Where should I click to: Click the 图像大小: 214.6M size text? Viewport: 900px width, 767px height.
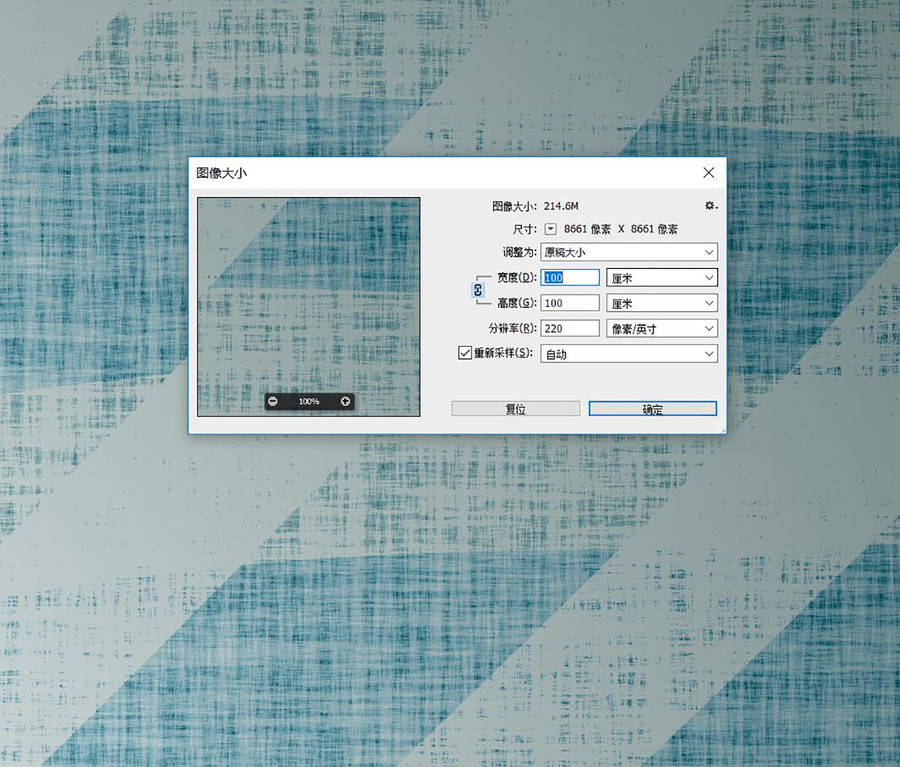pos(535,206)
